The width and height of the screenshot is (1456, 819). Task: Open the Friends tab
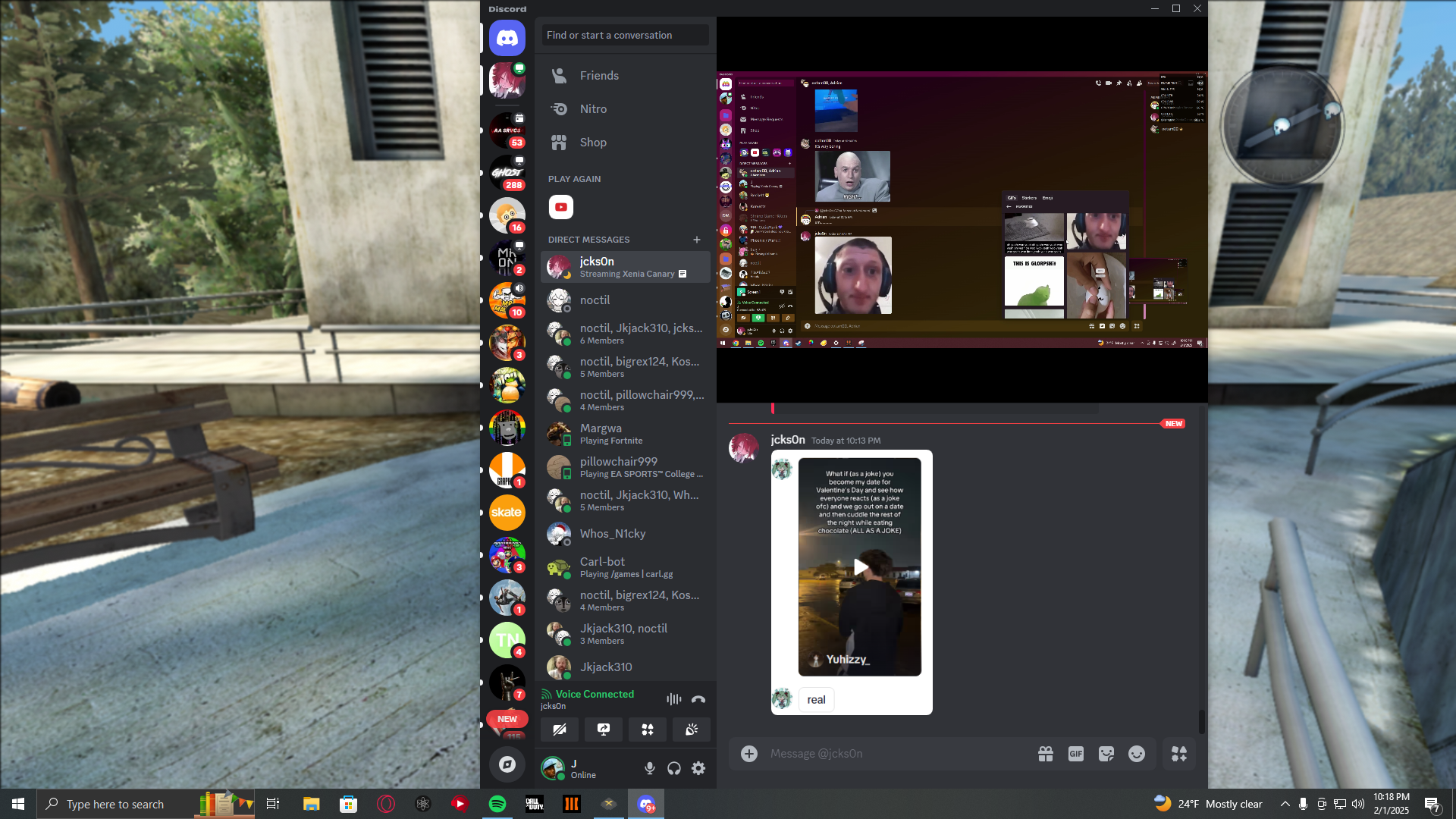click(x=599, y=76)
